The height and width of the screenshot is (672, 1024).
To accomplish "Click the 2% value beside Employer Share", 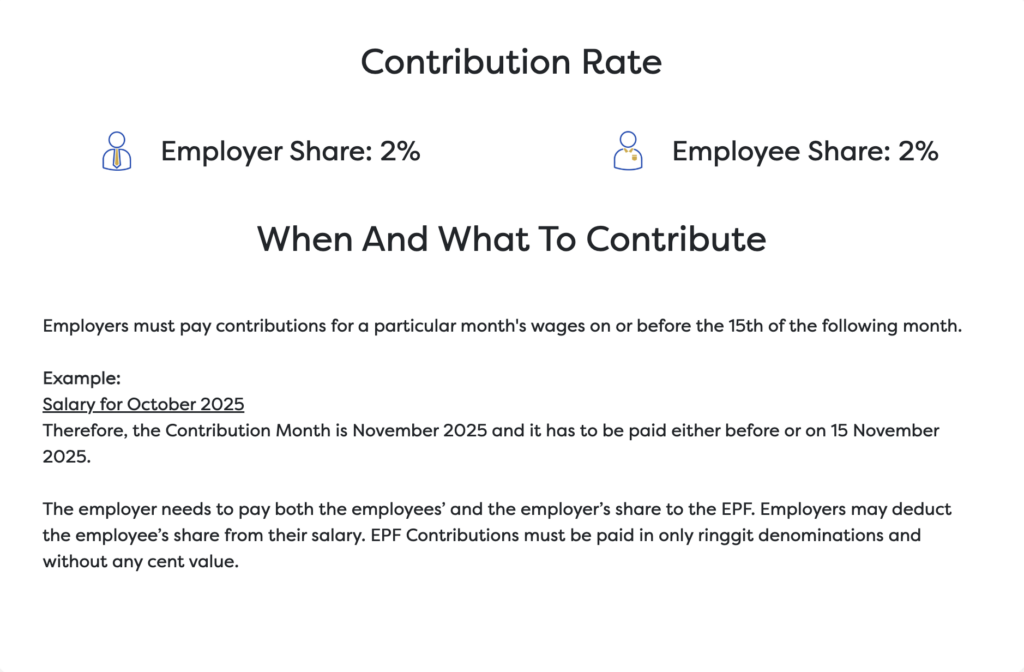I will click(399, 151).
